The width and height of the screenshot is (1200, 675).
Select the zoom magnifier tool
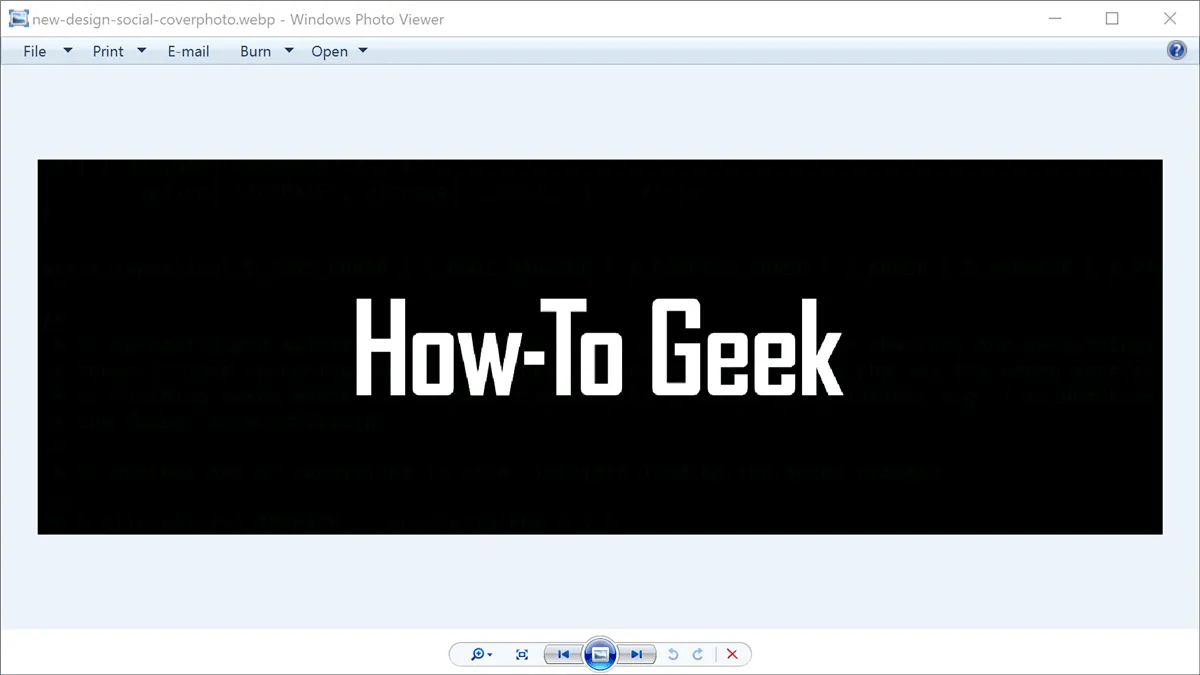[477, 654]
